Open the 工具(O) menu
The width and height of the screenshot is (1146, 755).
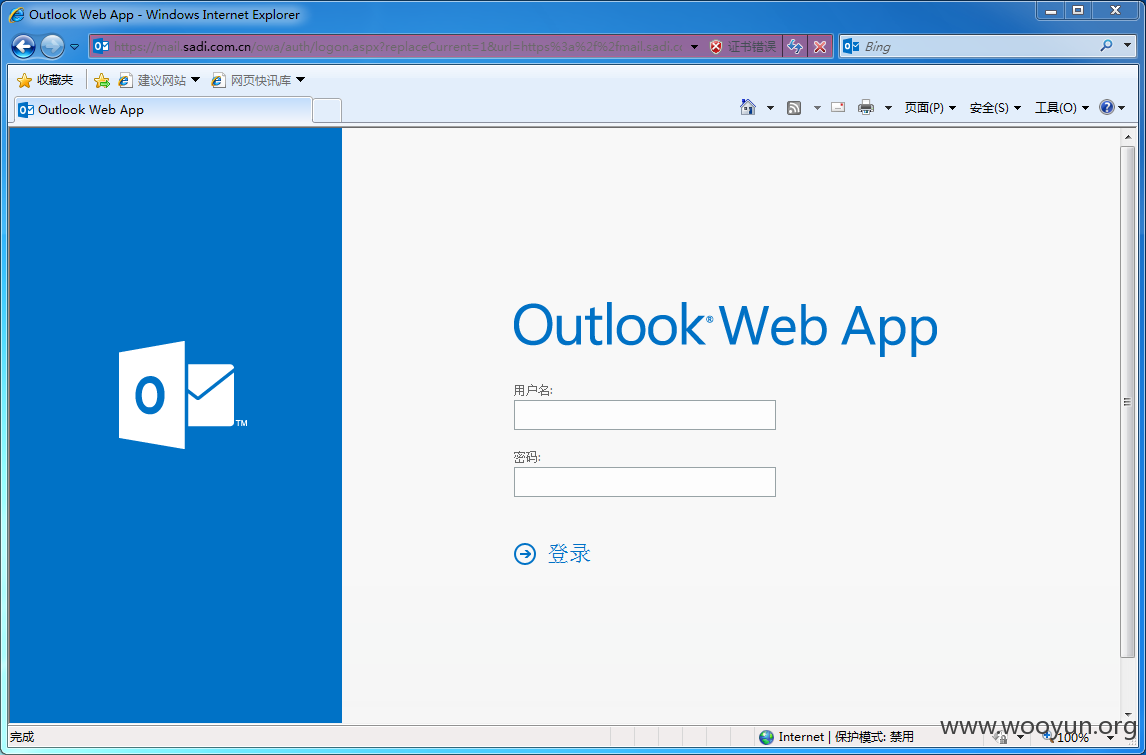click(x=1061, y=107)
